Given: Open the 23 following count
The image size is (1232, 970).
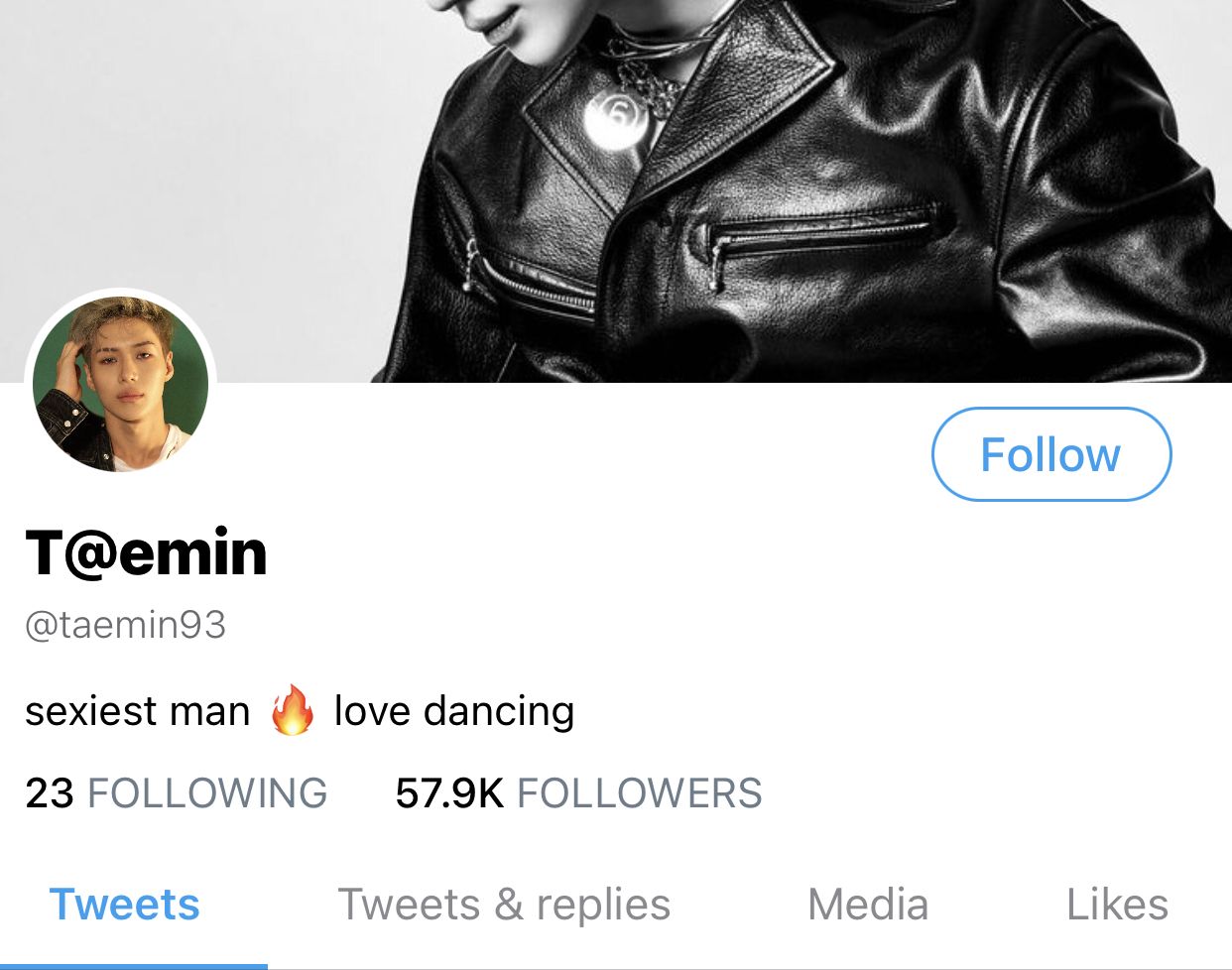Looking at the screenshot, I should [50, 793].
